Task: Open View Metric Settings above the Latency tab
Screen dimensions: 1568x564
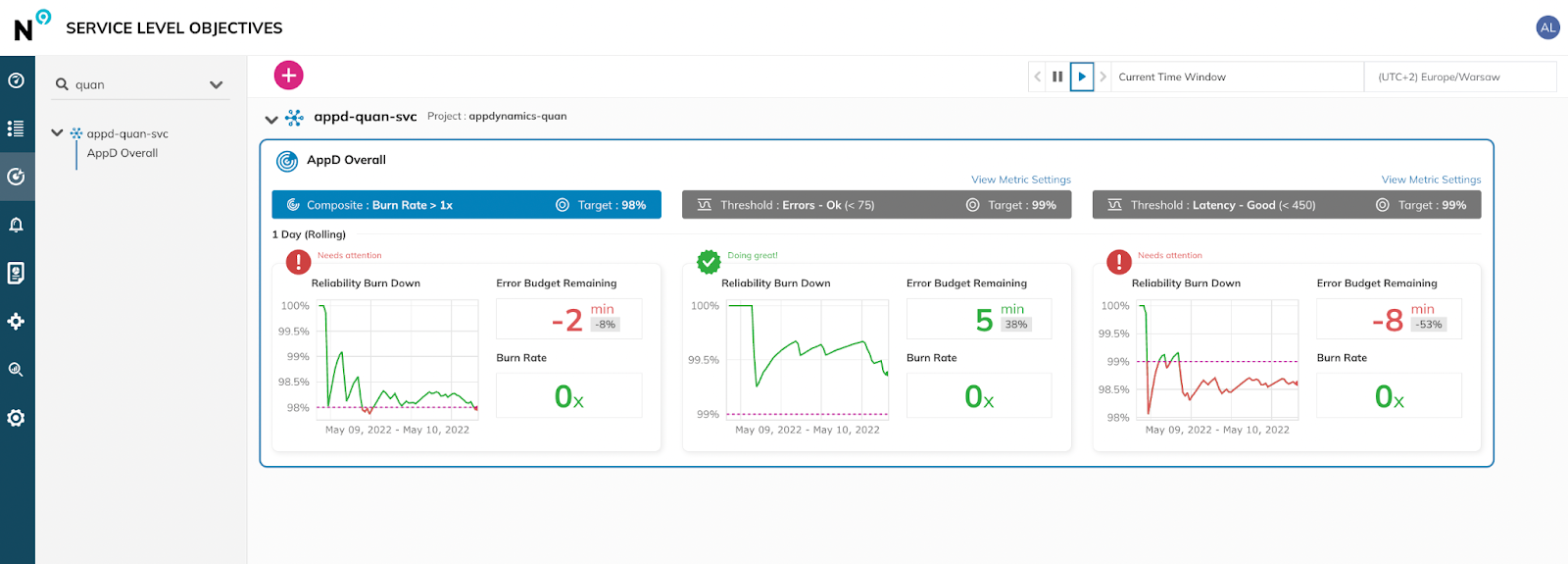Action: coord(1431,179)
